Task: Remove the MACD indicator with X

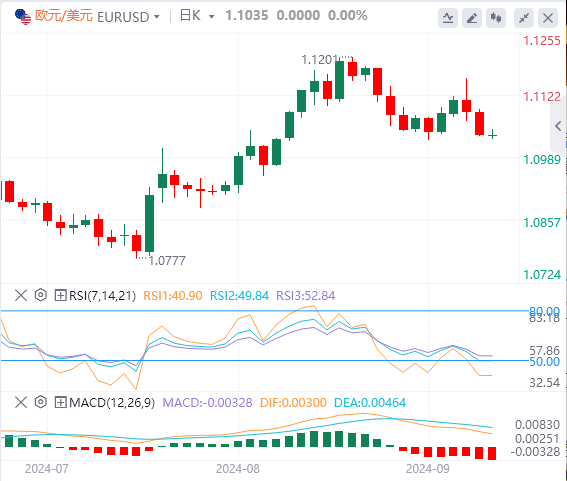Action: click(21, 402)
